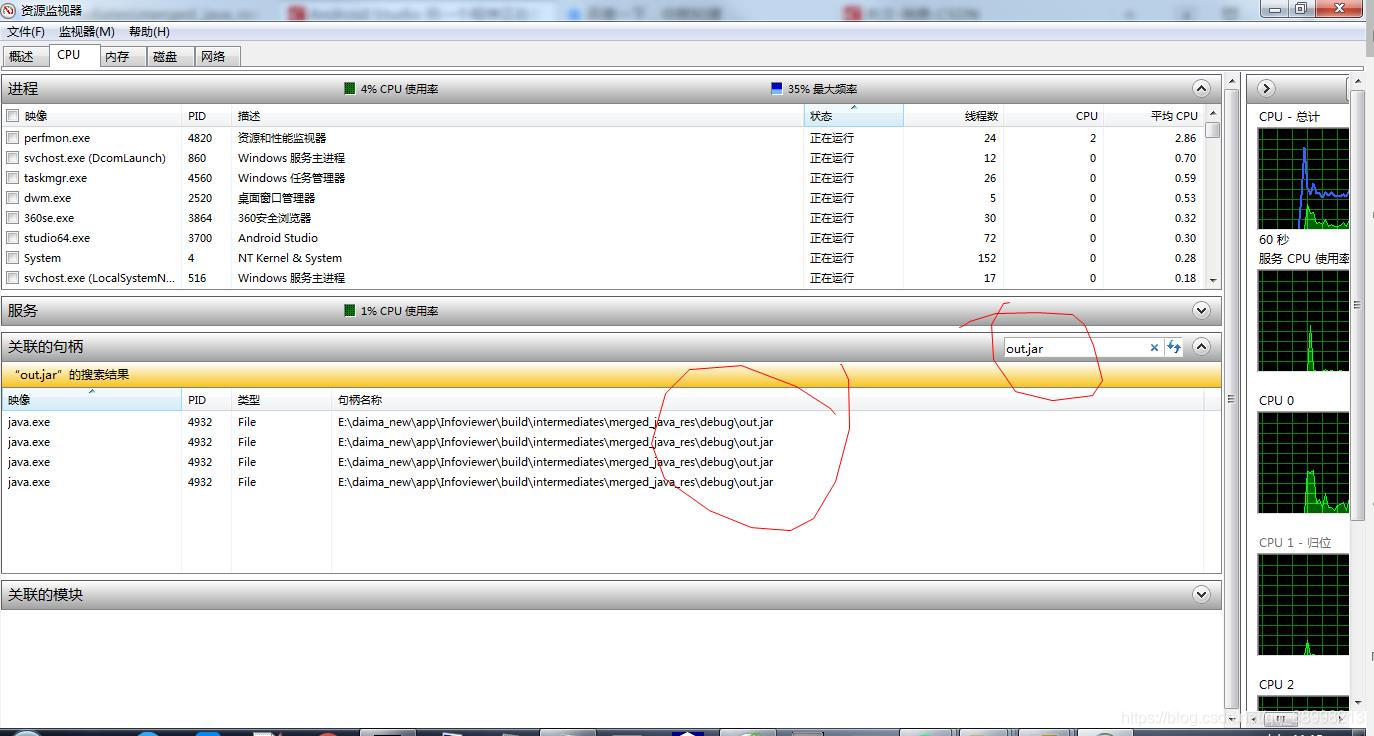
Task: Switch to the 内存 tab
Action: click(119, 56)
